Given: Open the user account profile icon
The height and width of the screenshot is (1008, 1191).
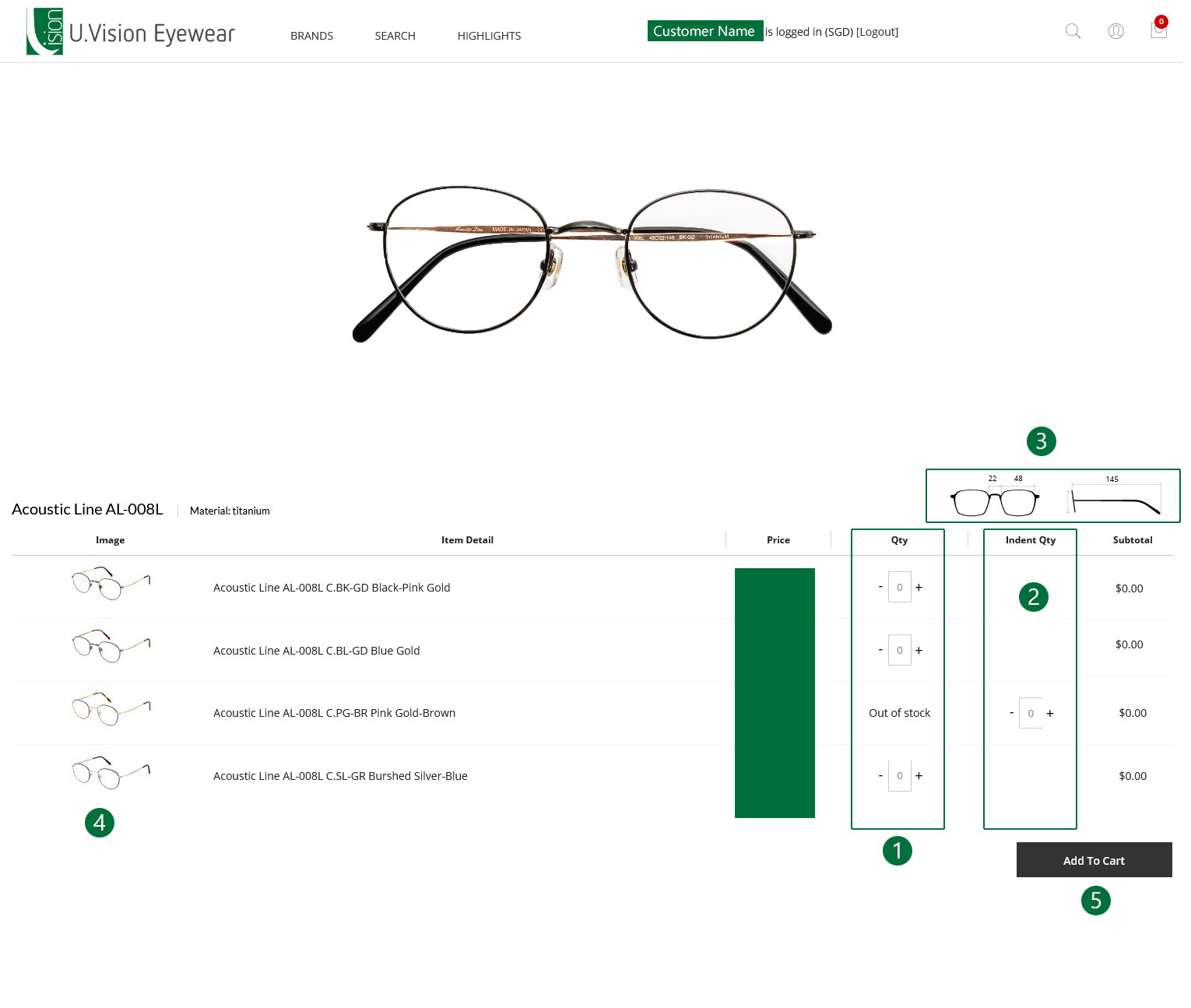Looking at the screenshot, I should point(1115,31).
